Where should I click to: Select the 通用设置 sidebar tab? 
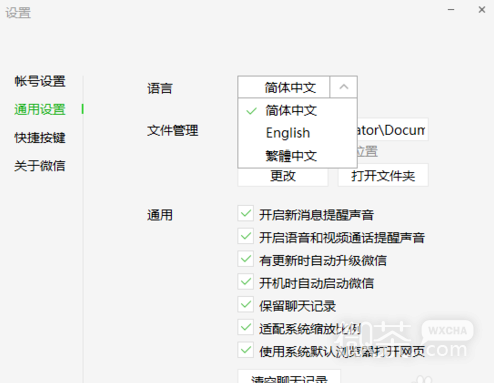tap(40, 109)
